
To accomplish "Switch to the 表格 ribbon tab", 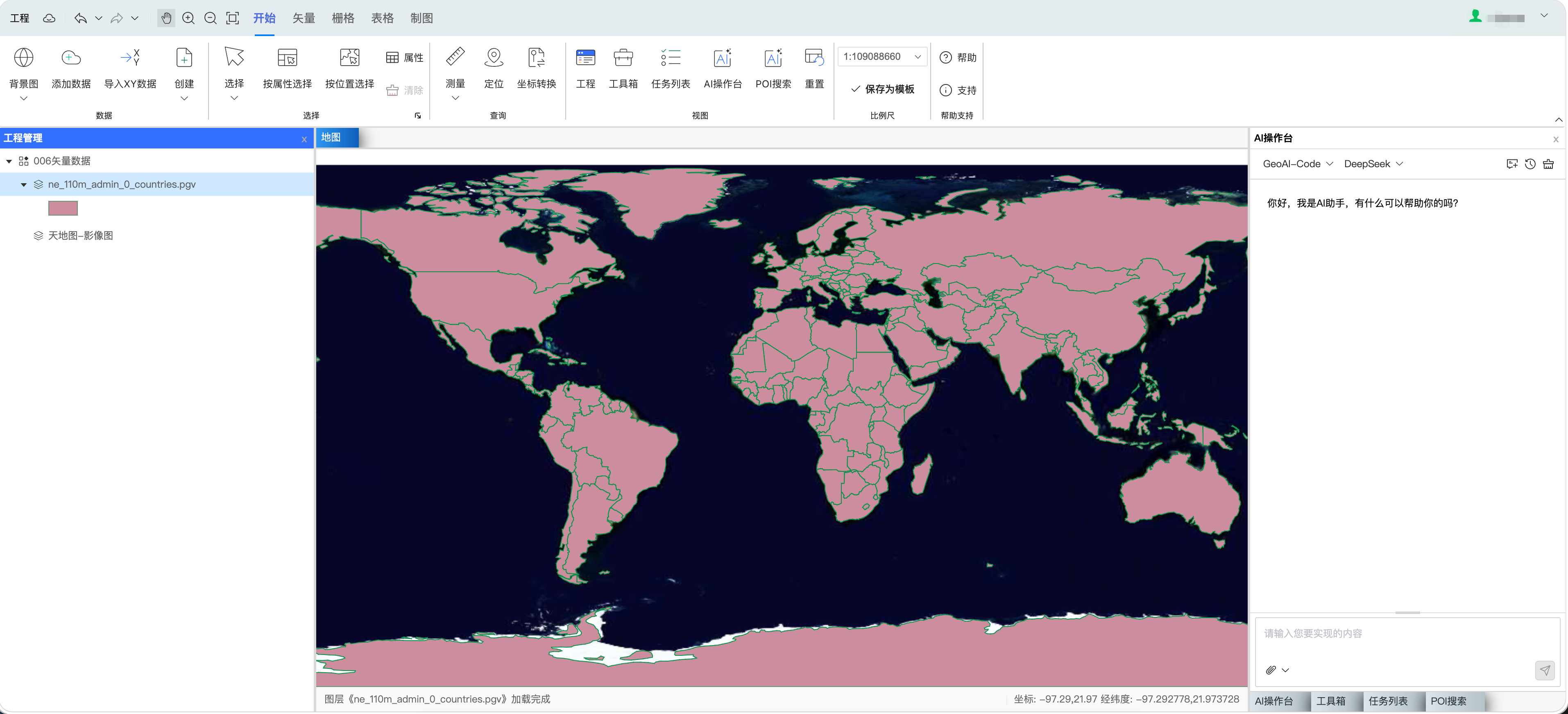I will (x=382, y=18).
